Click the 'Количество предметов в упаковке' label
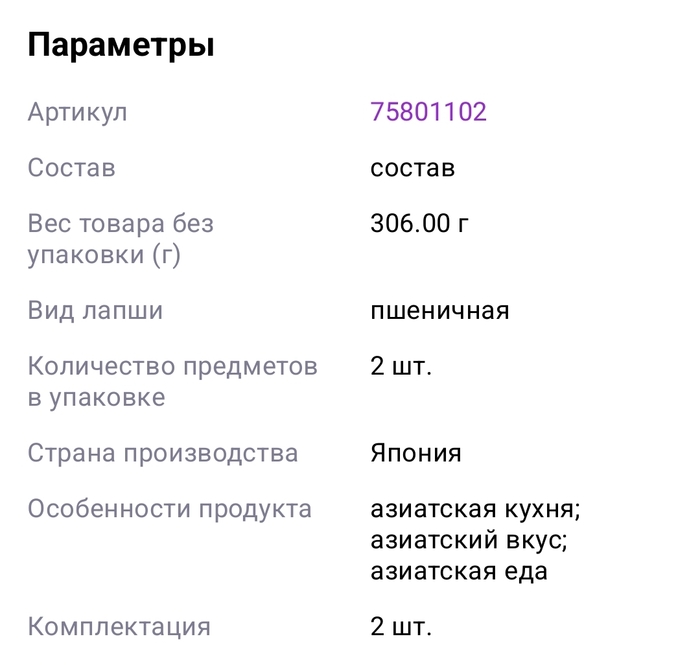Image resolution: width=700 pixels, height=665 pixels. click(172, 382)
